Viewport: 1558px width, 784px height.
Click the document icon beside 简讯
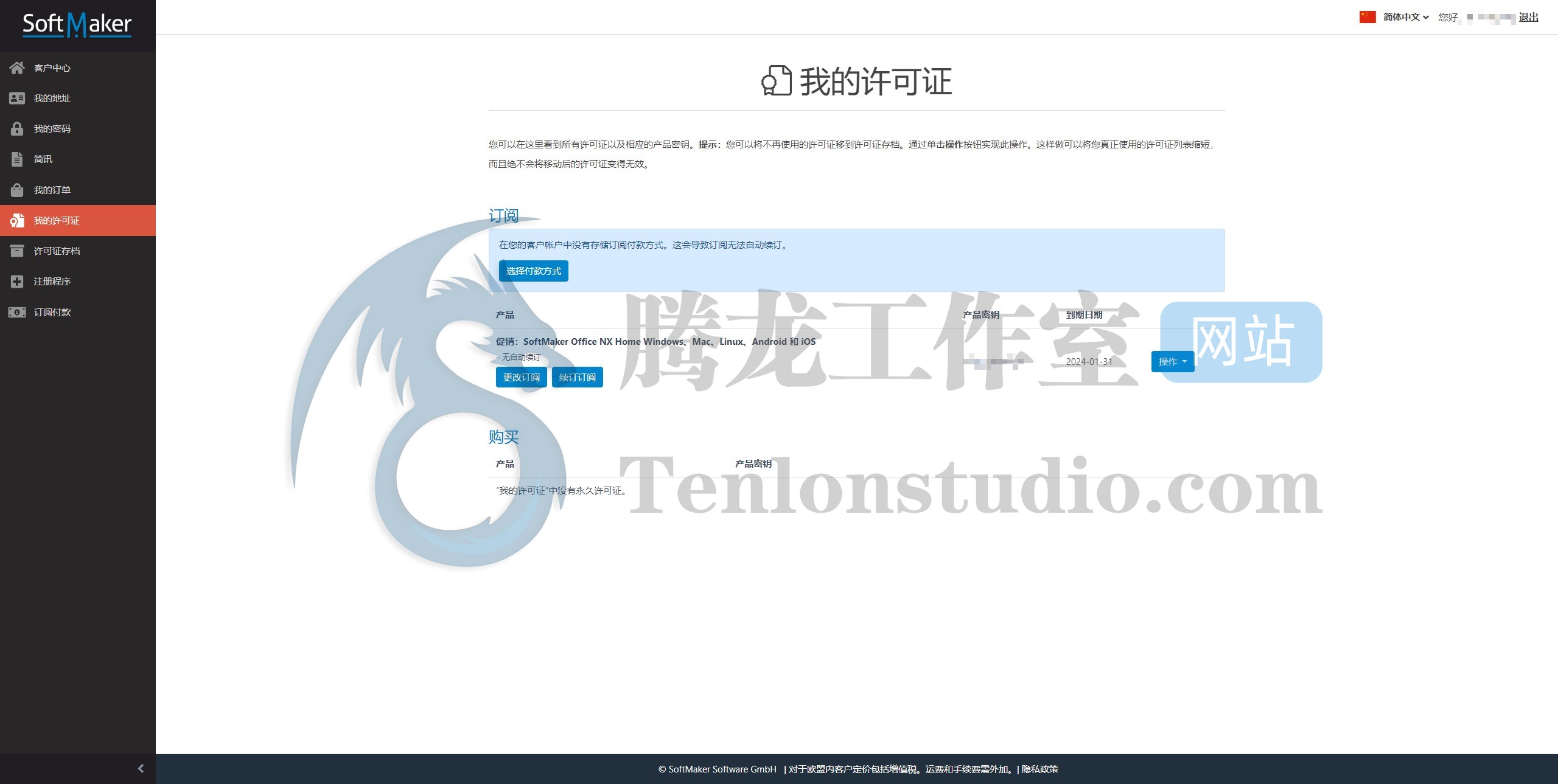click(x=17, y=159)
